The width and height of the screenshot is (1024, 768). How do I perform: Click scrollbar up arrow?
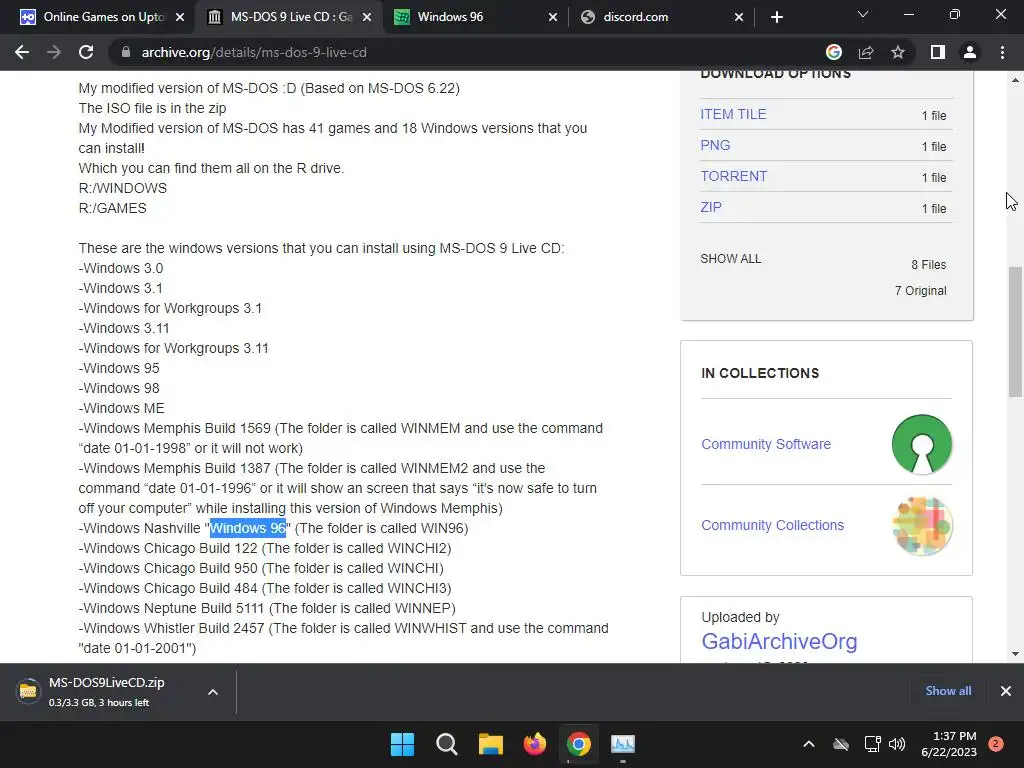point(1015,80)
